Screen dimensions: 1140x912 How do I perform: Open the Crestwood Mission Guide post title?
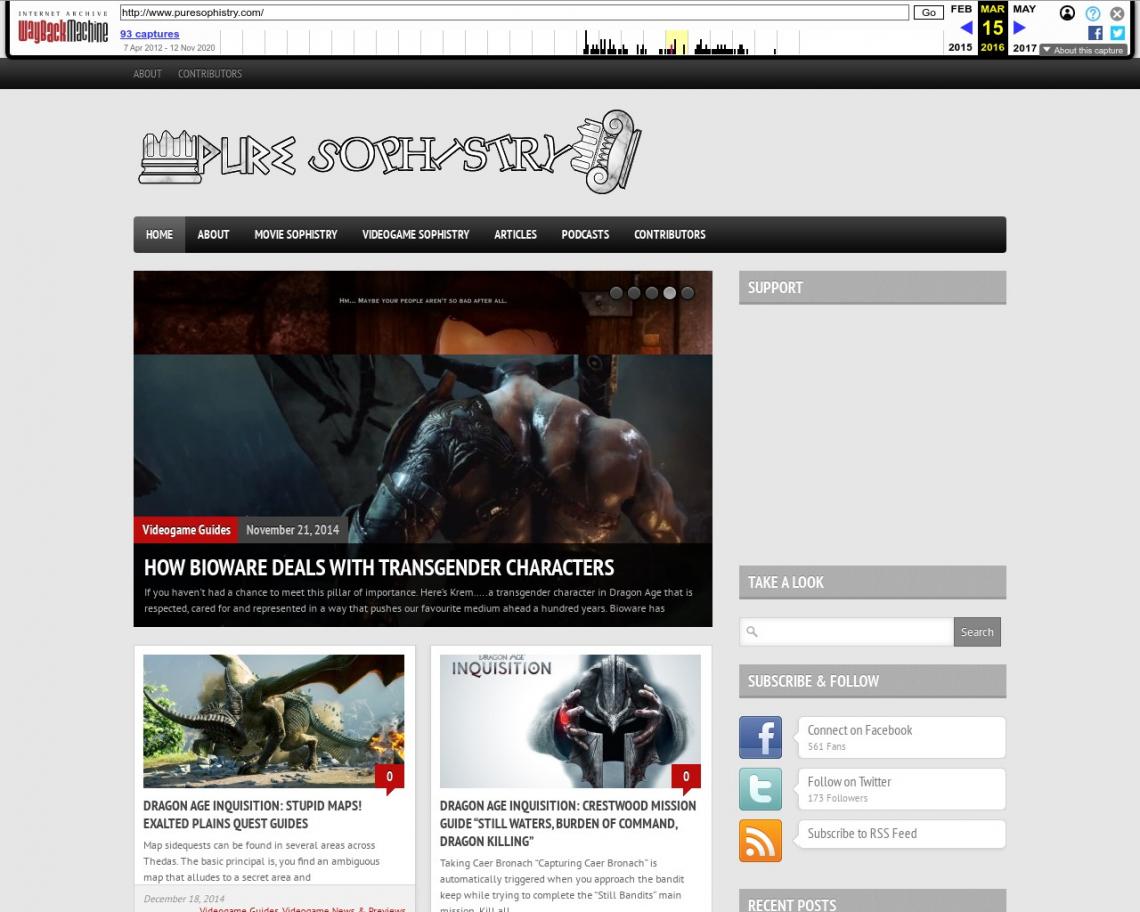[x=568, y=823]
